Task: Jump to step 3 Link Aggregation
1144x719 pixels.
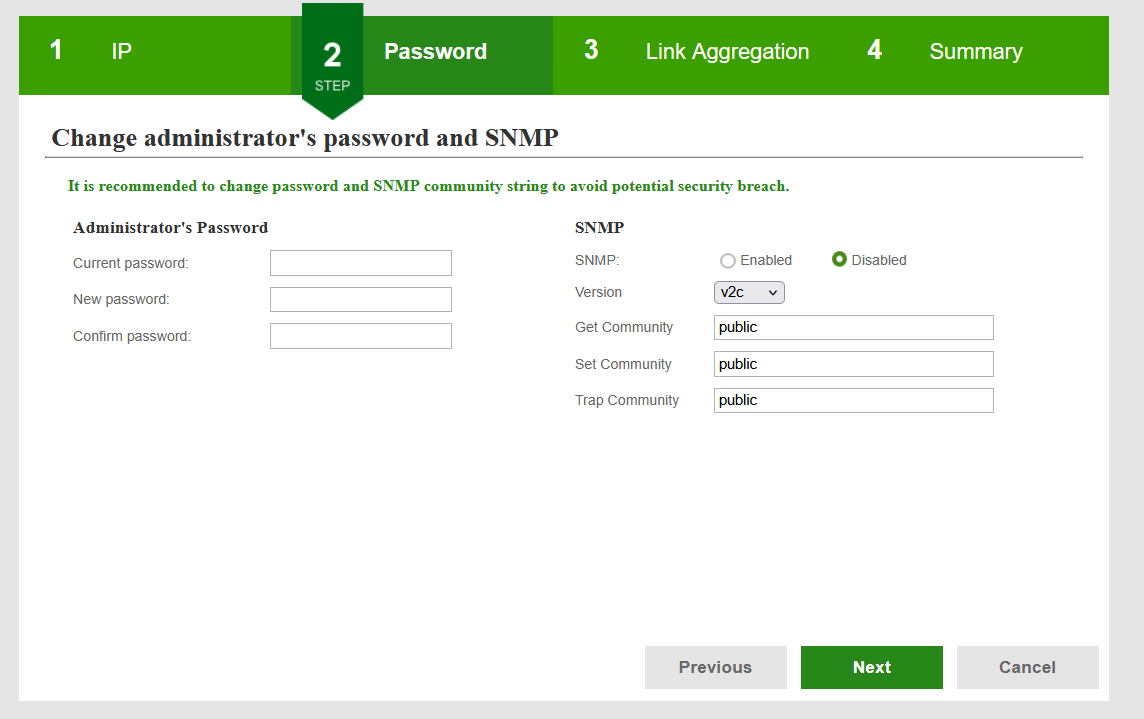Action: click(696, 55)
